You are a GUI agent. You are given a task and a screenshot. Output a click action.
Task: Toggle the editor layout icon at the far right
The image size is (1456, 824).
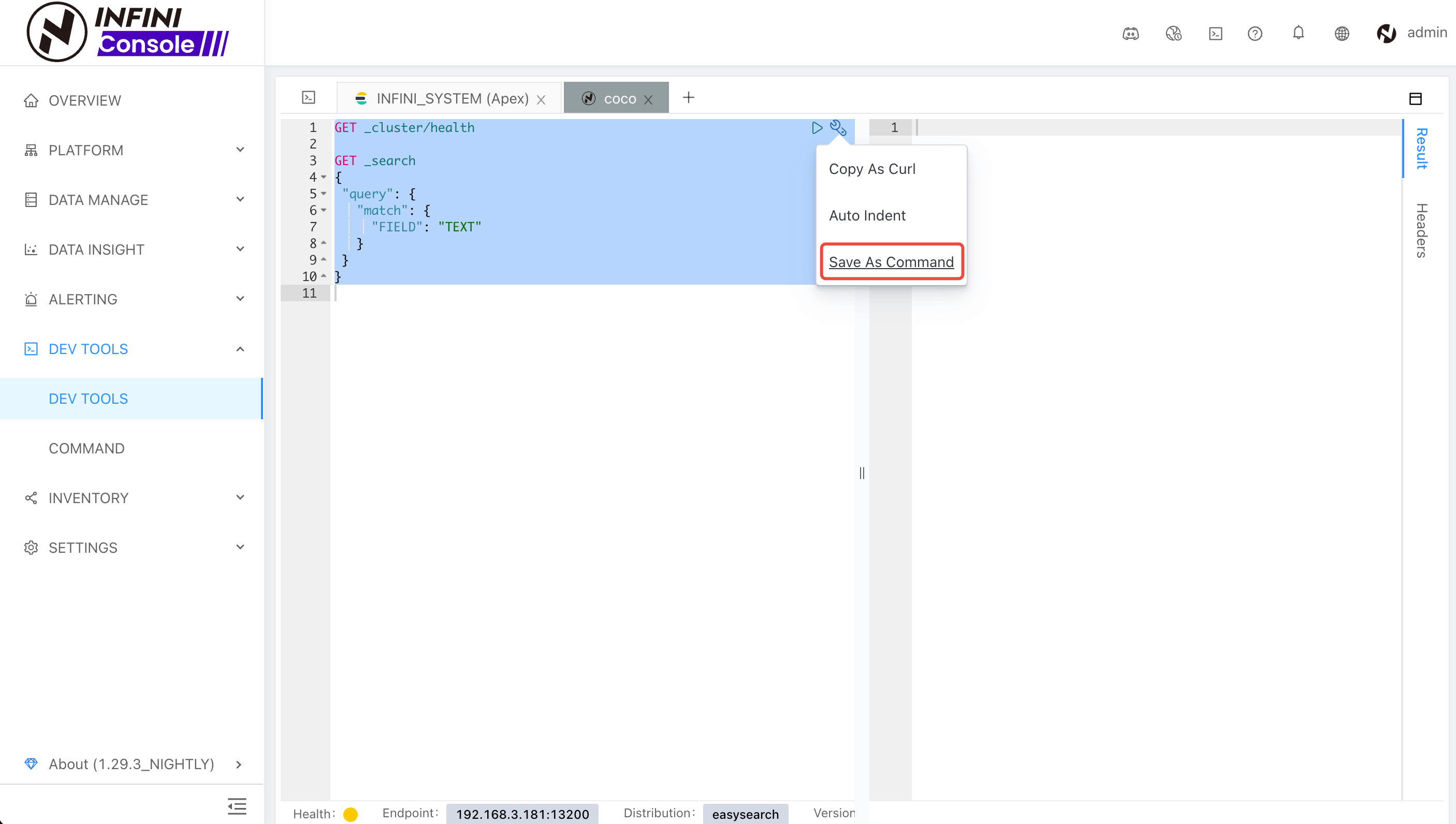point(1415,98)
